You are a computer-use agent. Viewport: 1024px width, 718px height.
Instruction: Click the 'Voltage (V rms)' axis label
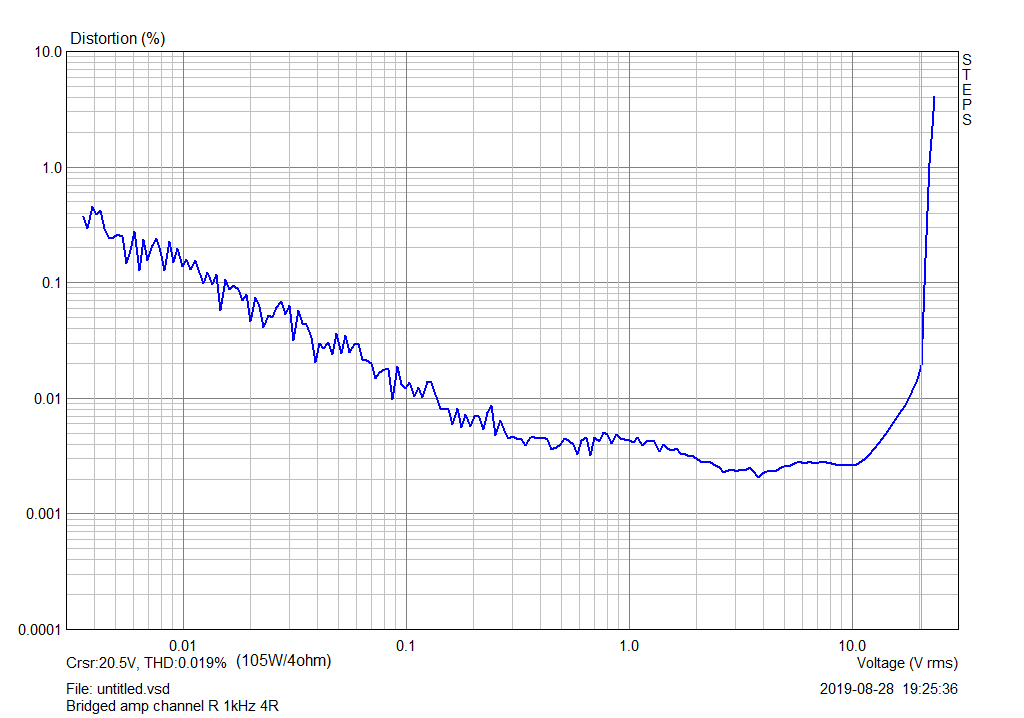(907, 663)
